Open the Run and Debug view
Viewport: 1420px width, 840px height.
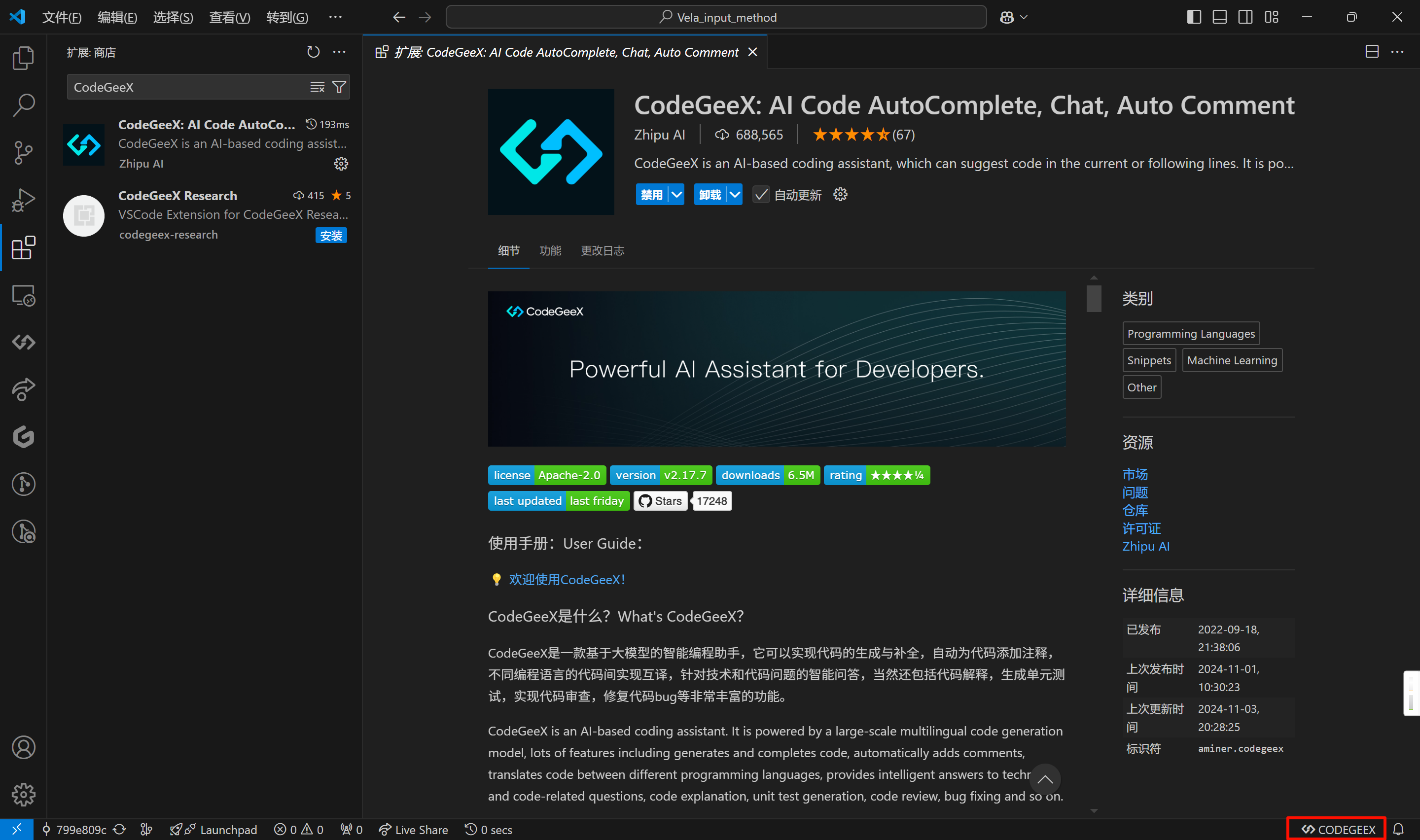click(23, 200)
